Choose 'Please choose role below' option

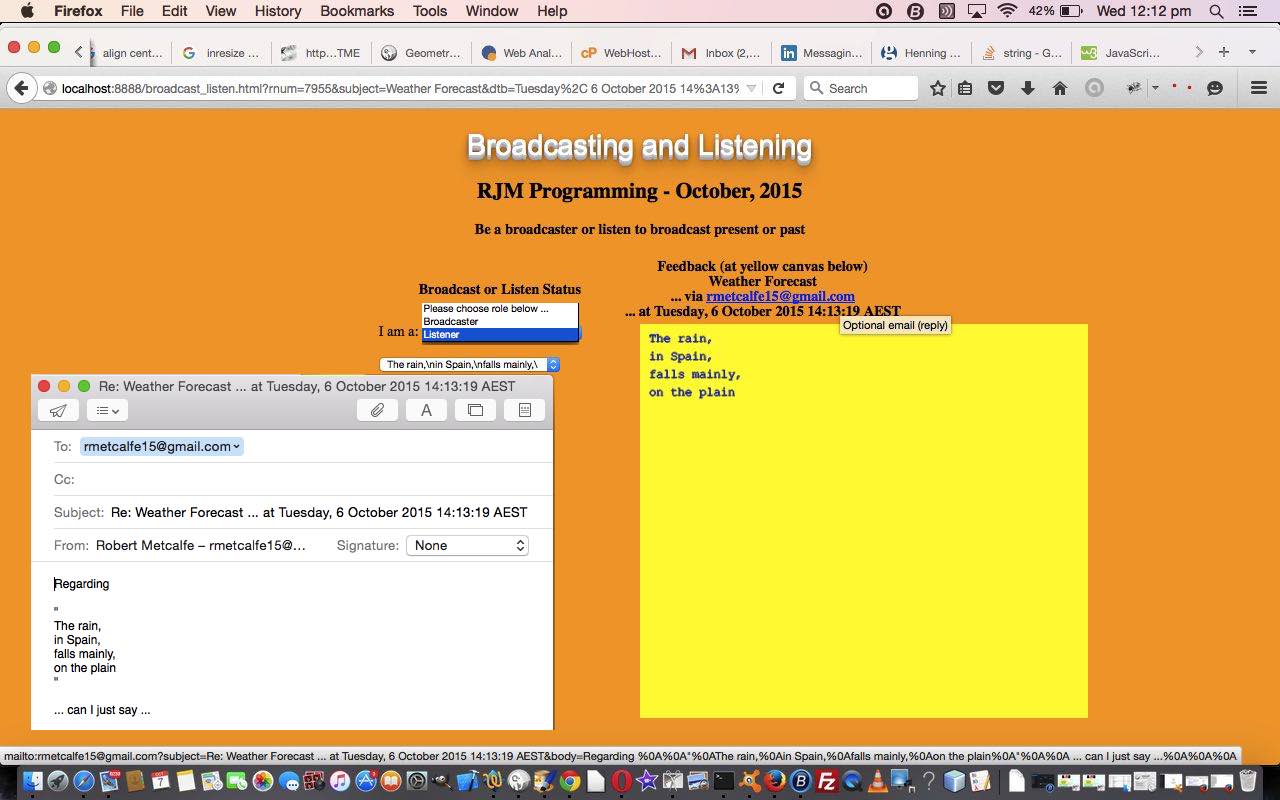[500, 309]
